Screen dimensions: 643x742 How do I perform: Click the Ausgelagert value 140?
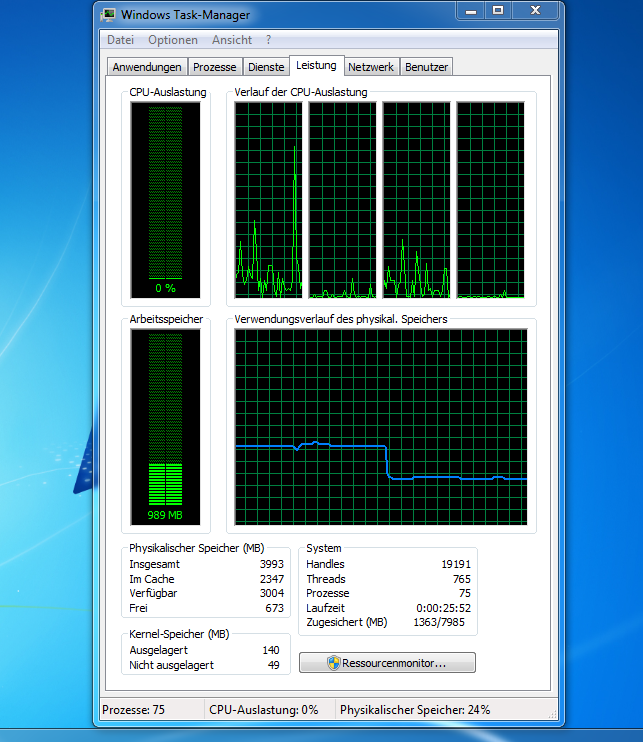click(271, 650)
